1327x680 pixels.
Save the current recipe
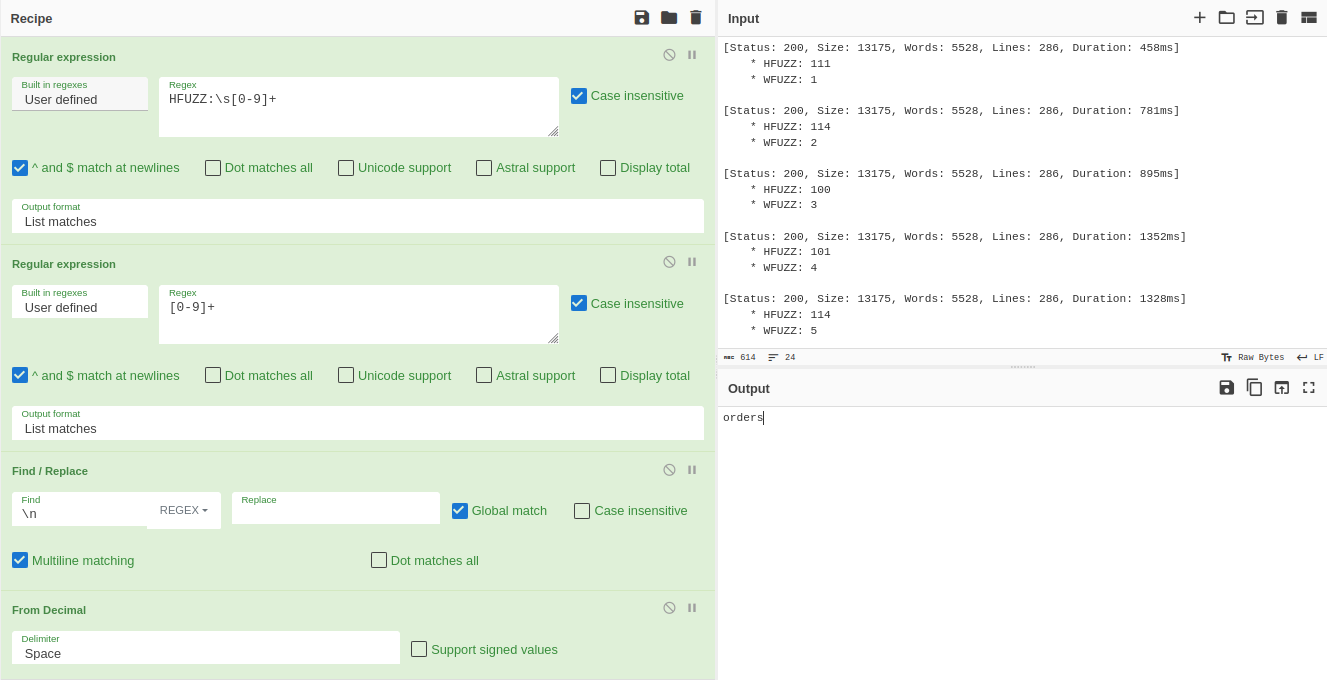click(x=642, y=17)
